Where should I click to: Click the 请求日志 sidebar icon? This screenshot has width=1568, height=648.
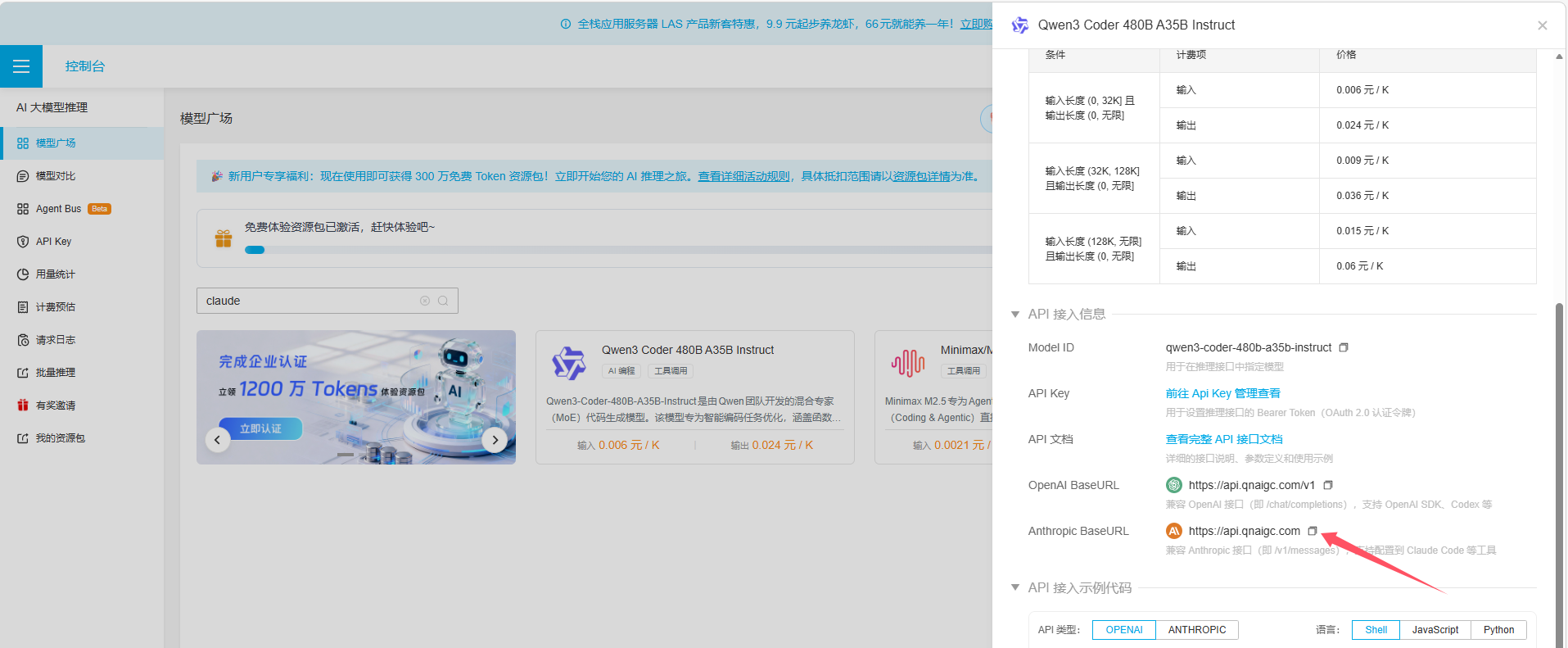point(23,340)
